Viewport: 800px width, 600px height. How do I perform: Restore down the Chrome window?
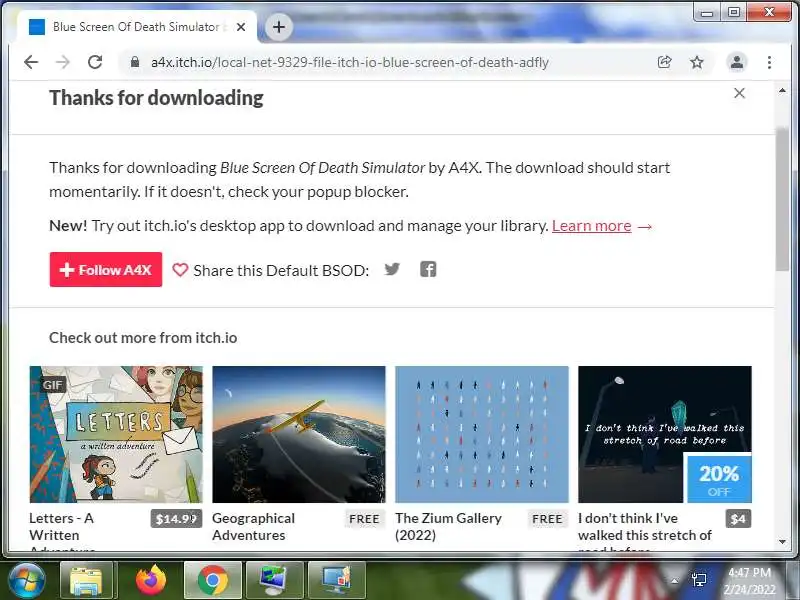(x=734, y=12)
